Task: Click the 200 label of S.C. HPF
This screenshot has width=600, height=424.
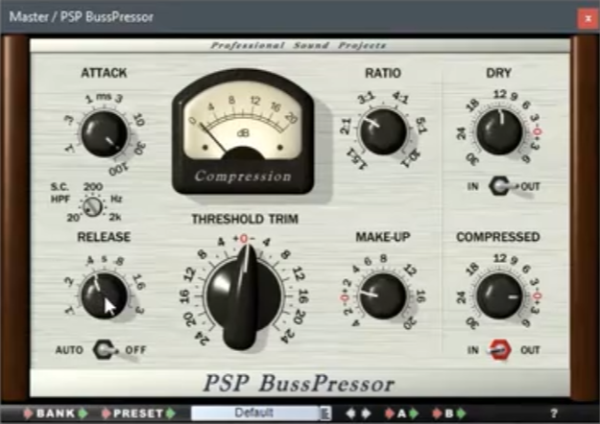Action: click(93, 187)
